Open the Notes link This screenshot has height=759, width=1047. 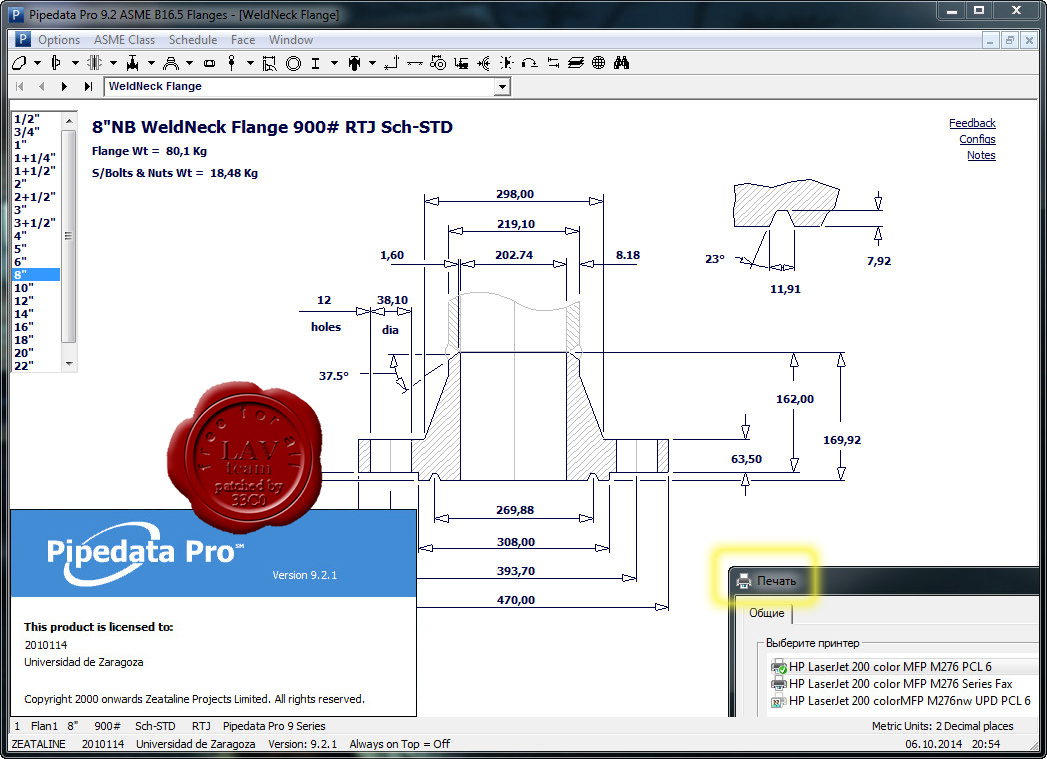coord(982,156)
